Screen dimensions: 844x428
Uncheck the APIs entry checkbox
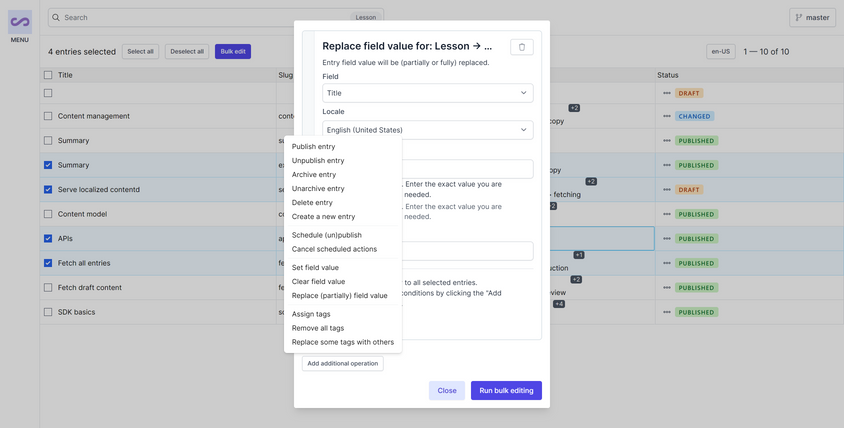point(48,239)
